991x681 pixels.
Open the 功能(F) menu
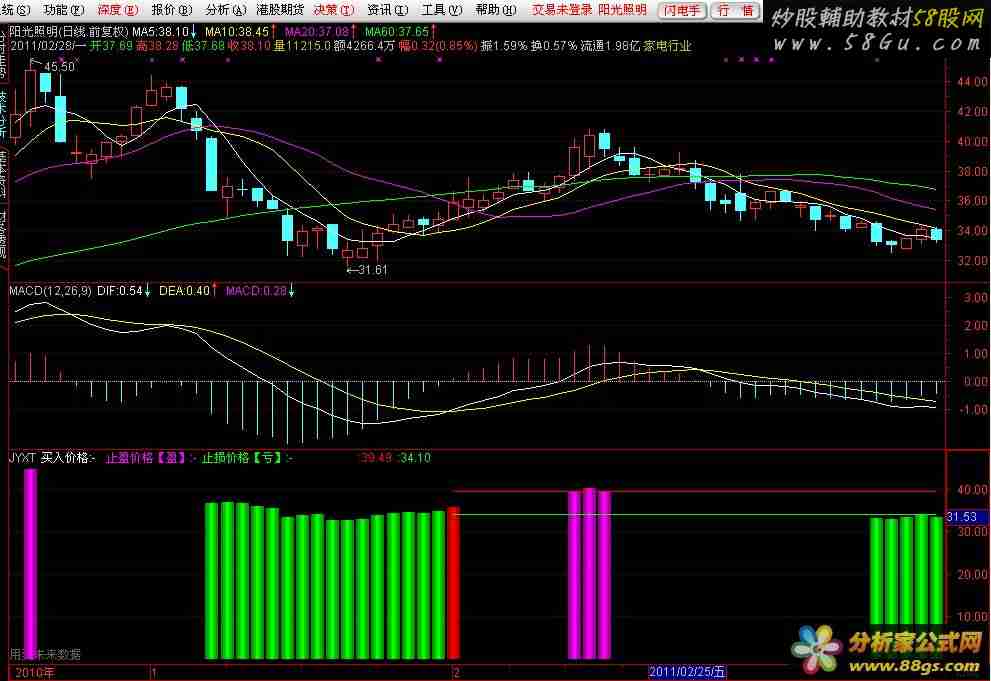point(64,10)
